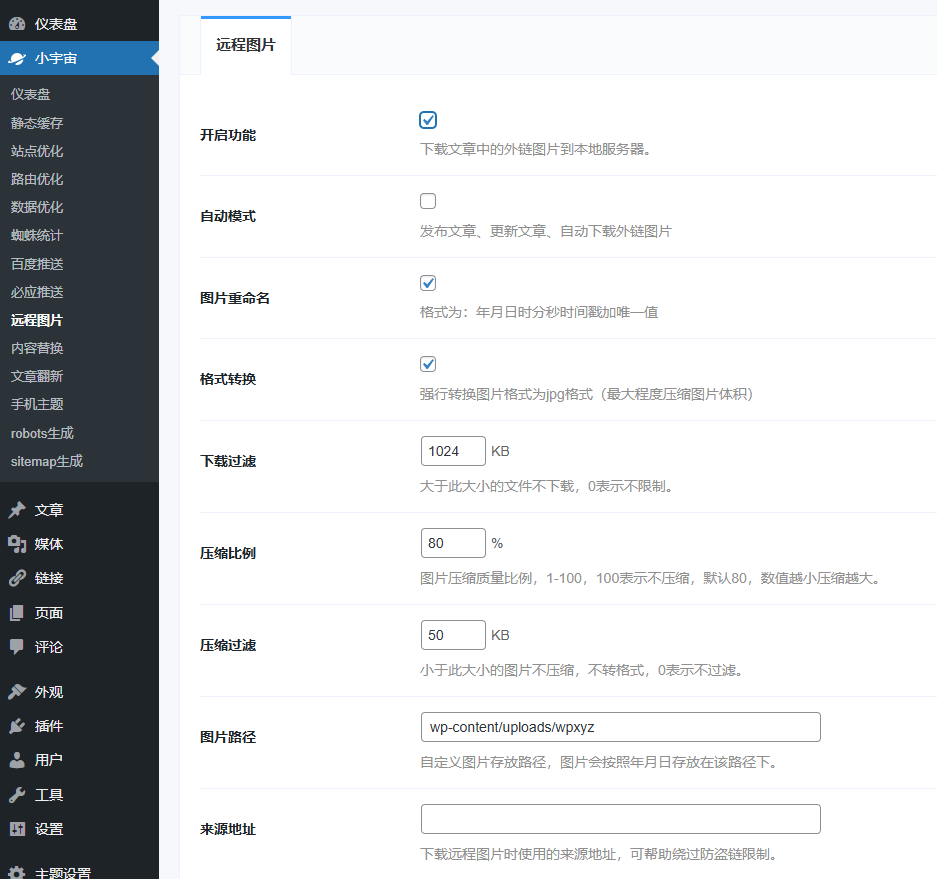Open the 文章 (Posts) pin icon

[x=17, y=509]
